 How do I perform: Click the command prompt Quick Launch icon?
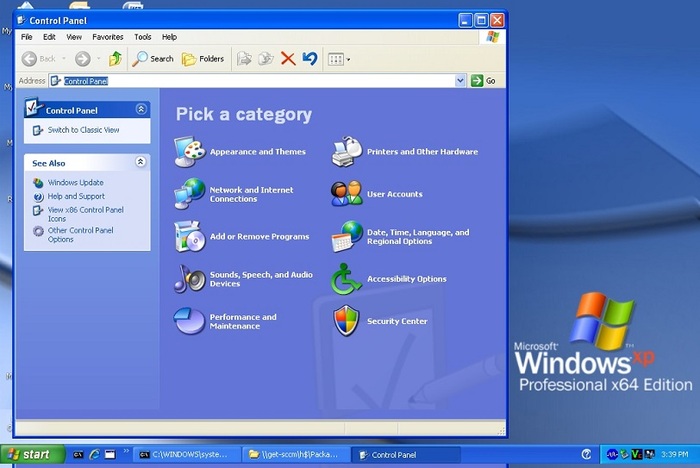pos(78,455)
